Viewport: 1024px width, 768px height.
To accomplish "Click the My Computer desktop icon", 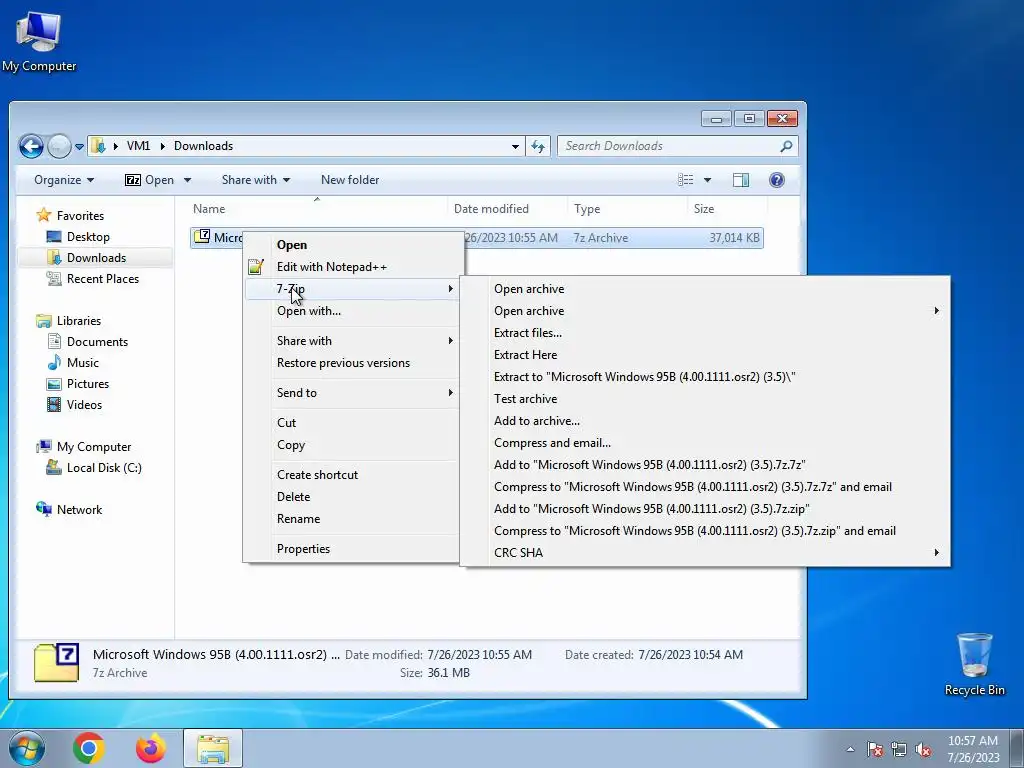I will click(x=39, y=41).
